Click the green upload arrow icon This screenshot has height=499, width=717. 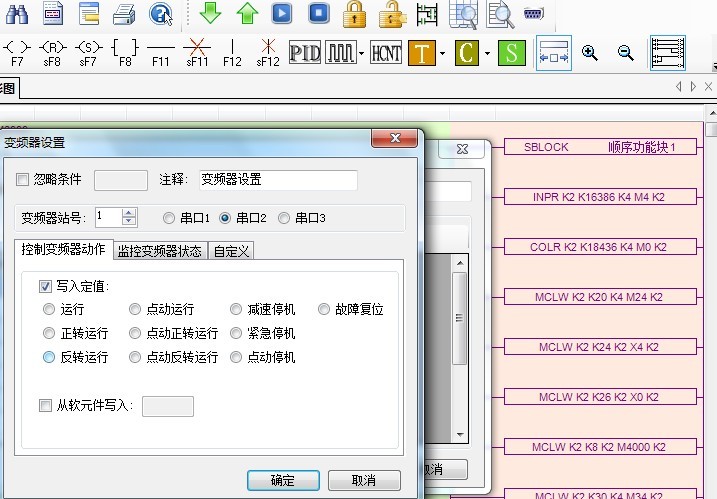[x=246, y=14]
